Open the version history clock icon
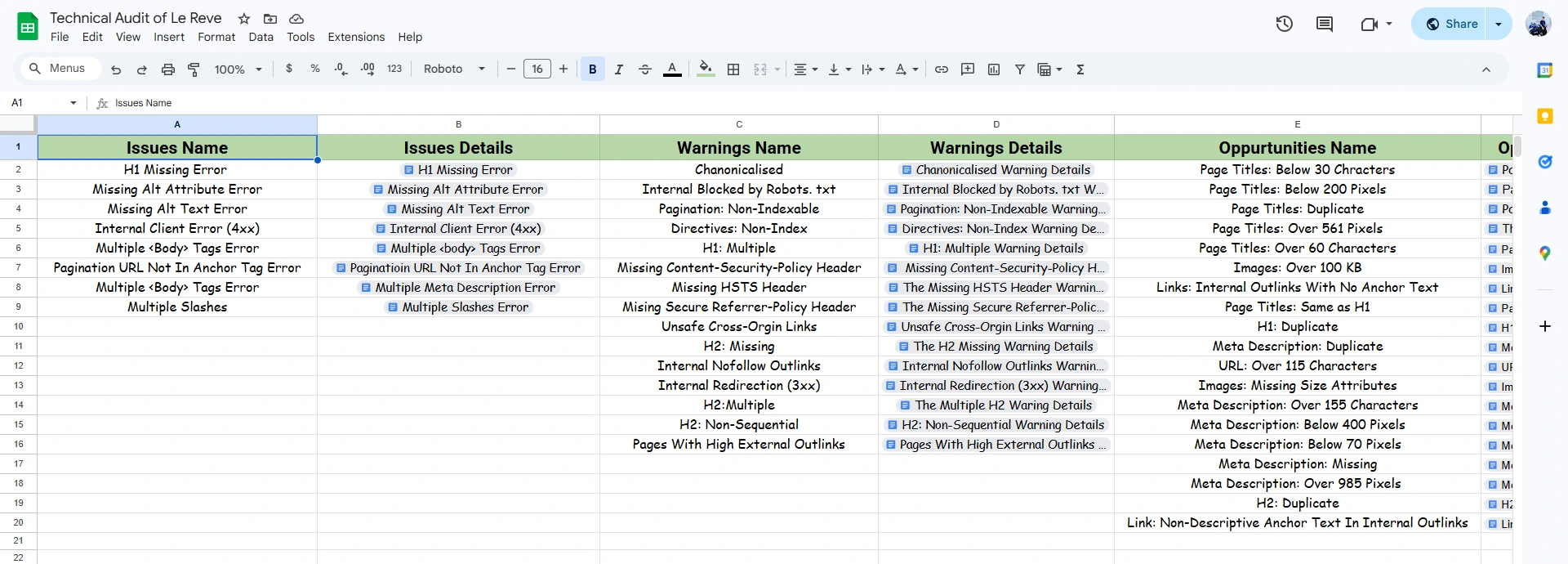The image size is (1568, 564). [x=1285, y=24]
